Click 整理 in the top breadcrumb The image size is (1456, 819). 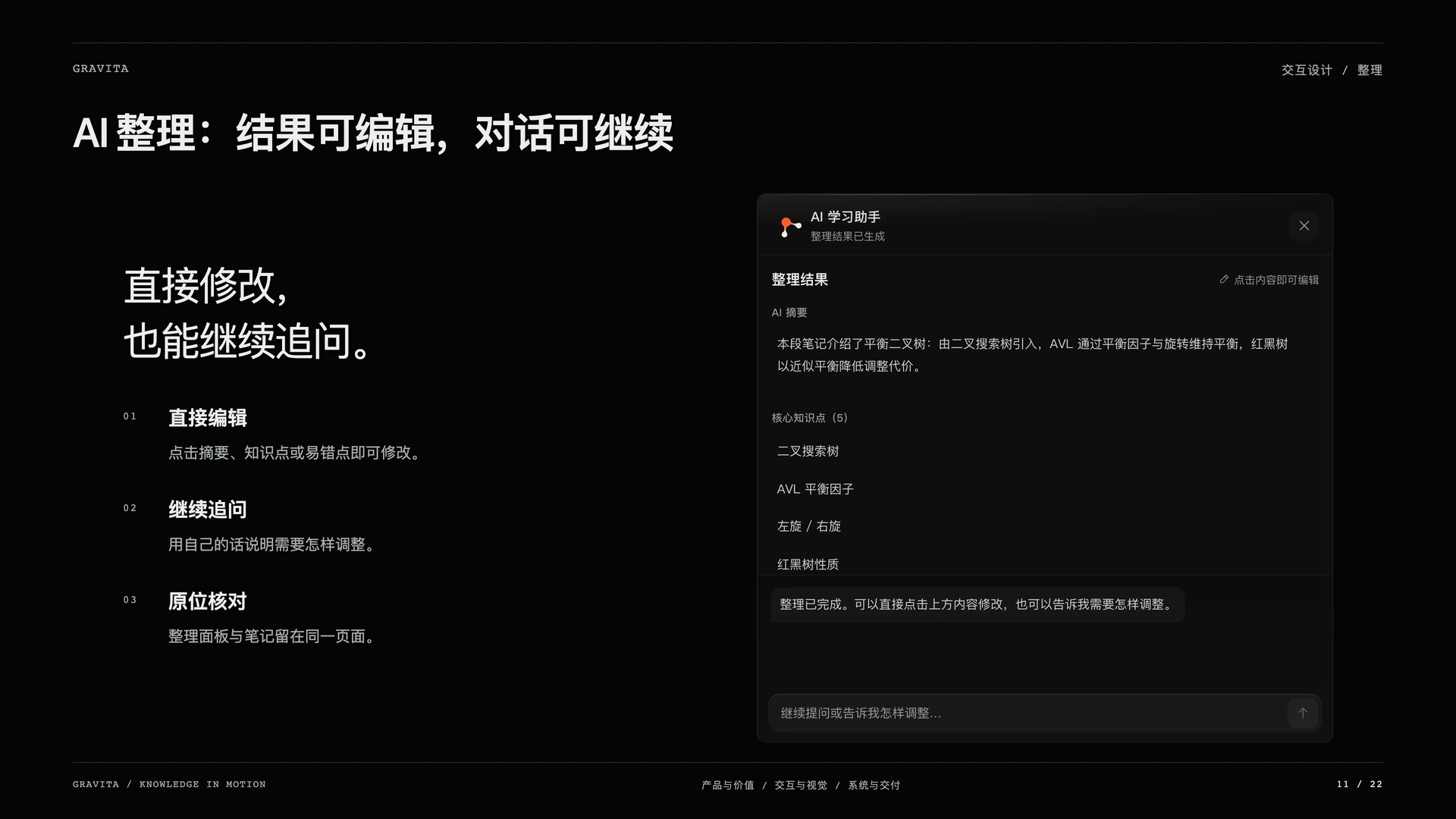tap(1370, 70)
